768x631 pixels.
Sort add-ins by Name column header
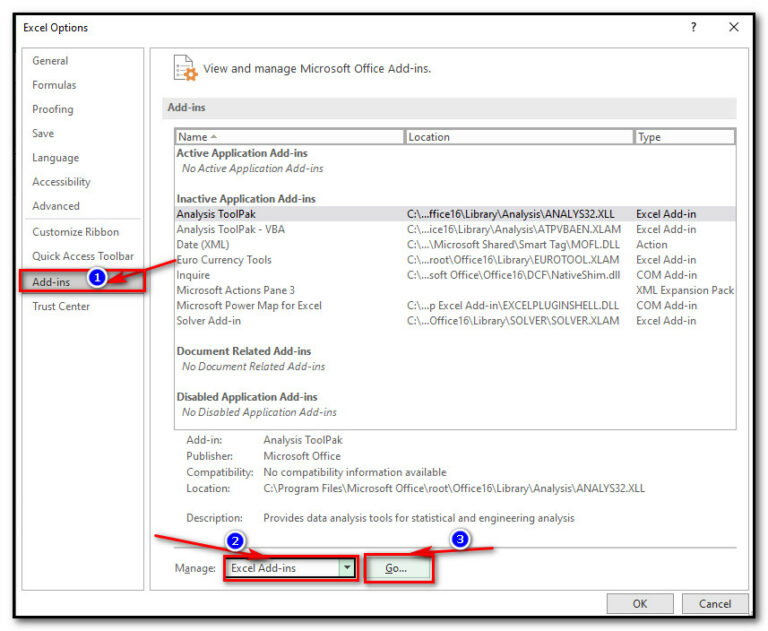coord(290,137)
